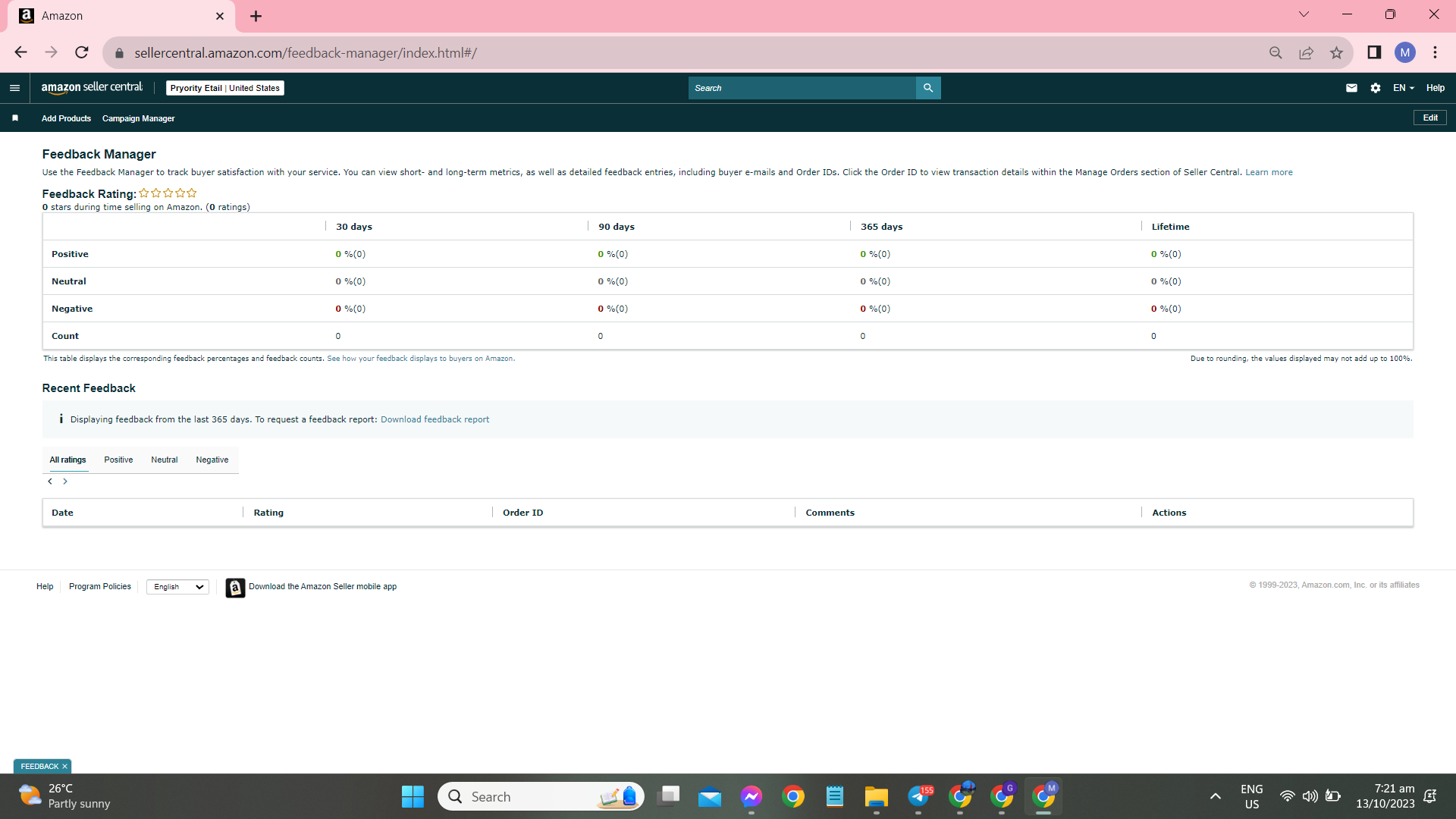1456x819 pixels.
Task: Go to next feedback page arrow
Action: [x=65, y=482]
